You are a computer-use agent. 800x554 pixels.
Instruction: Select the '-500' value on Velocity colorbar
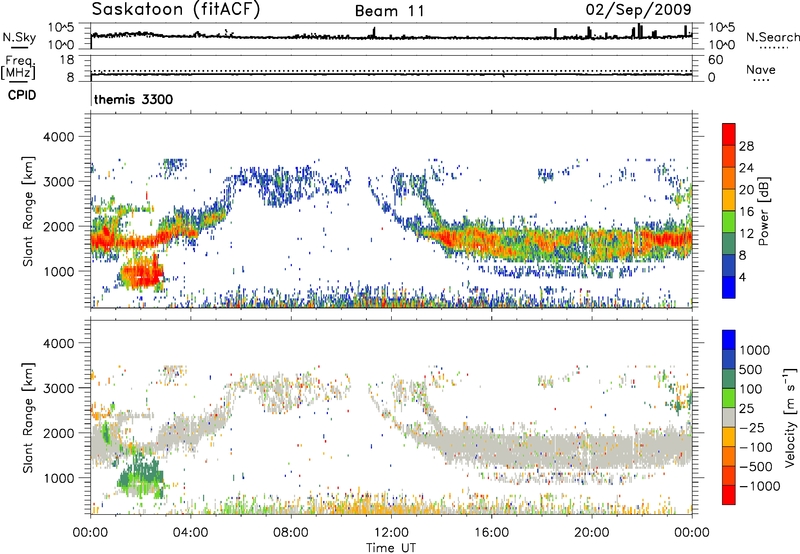(x=756, y=466)
